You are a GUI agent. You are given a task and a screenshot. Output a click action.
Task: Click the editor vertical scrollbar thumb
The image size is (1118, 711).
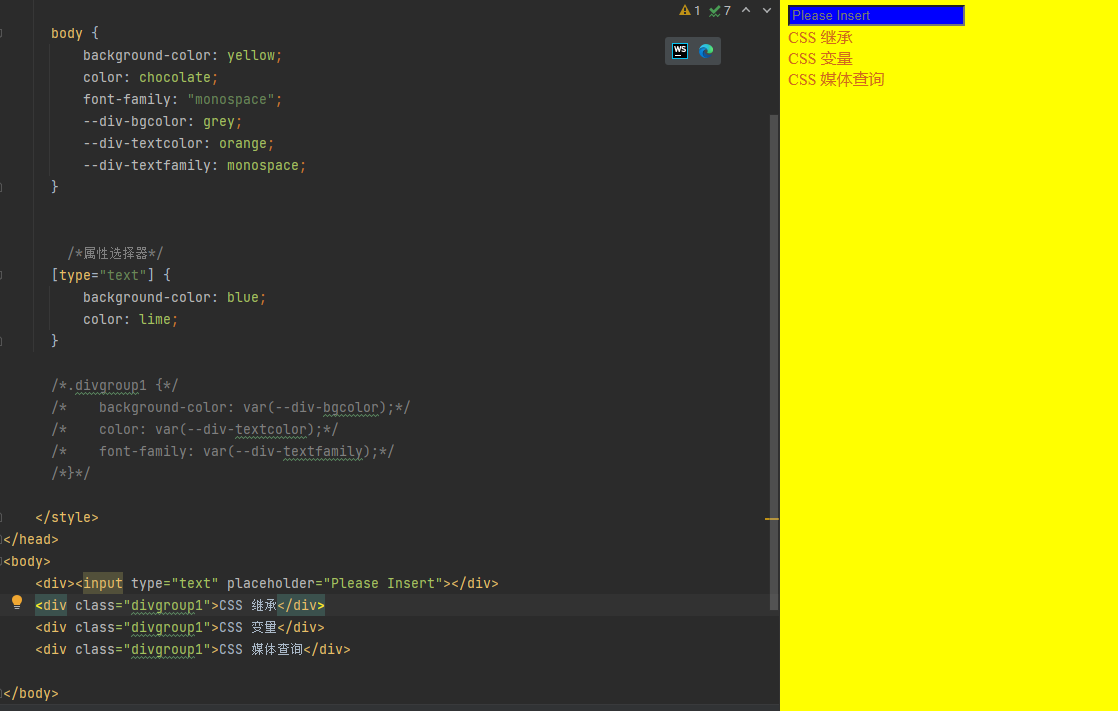(x=774, y=362)
